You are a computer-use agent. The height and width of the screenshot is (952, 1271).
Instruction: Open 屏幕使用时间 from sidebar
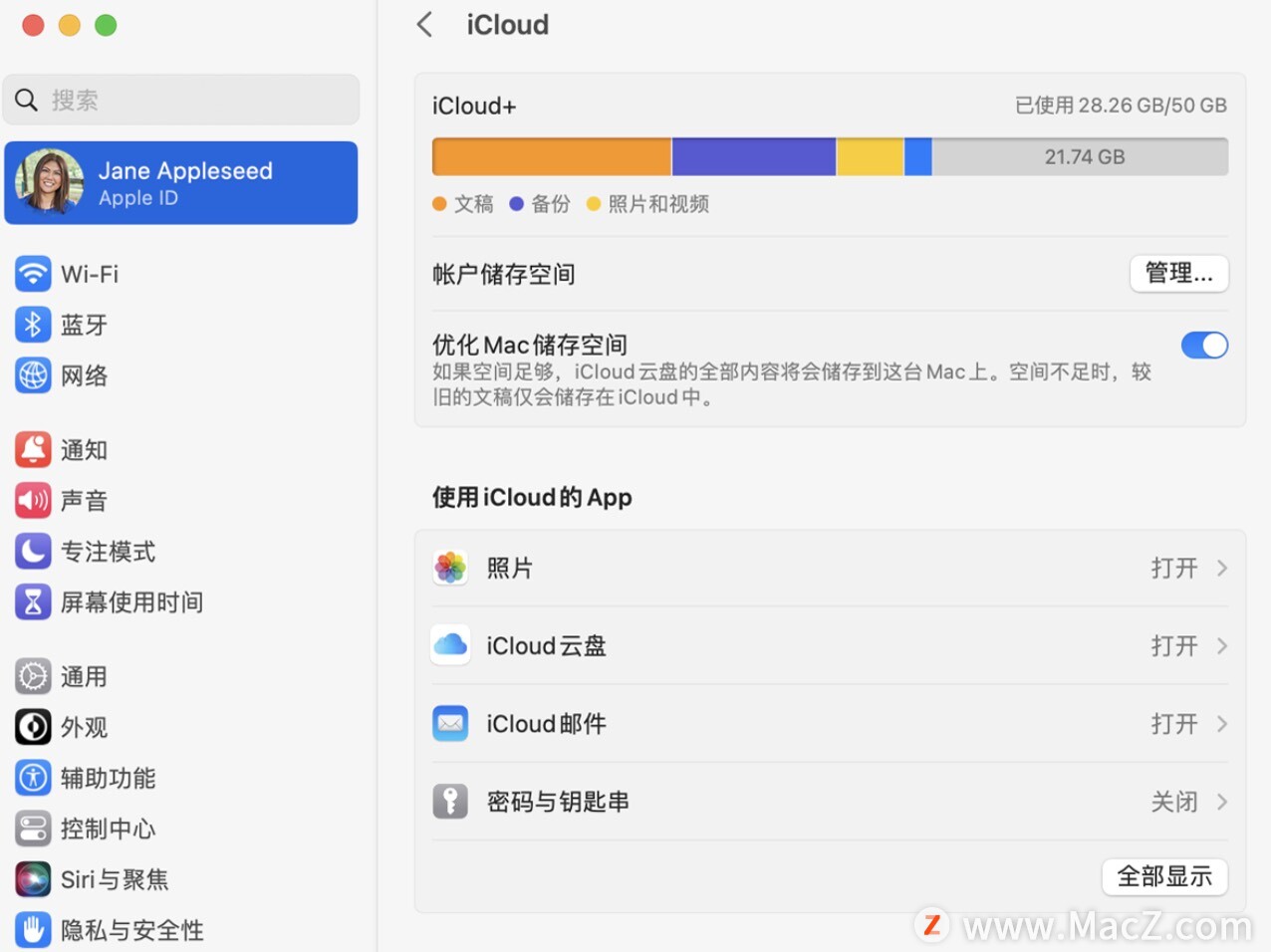point(180,602)
